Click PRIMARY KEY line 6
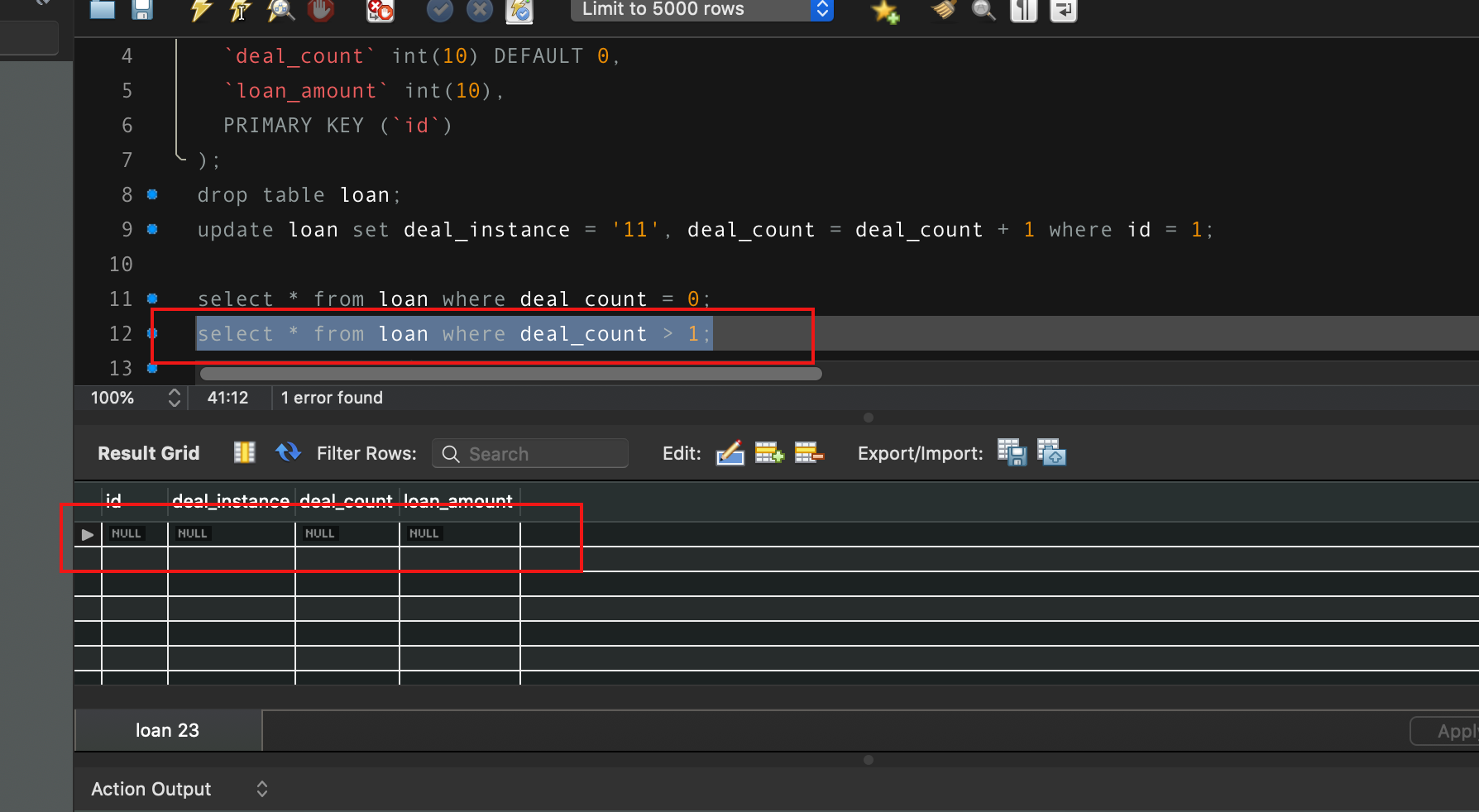 pyautogui.click(x=337, y=126)
